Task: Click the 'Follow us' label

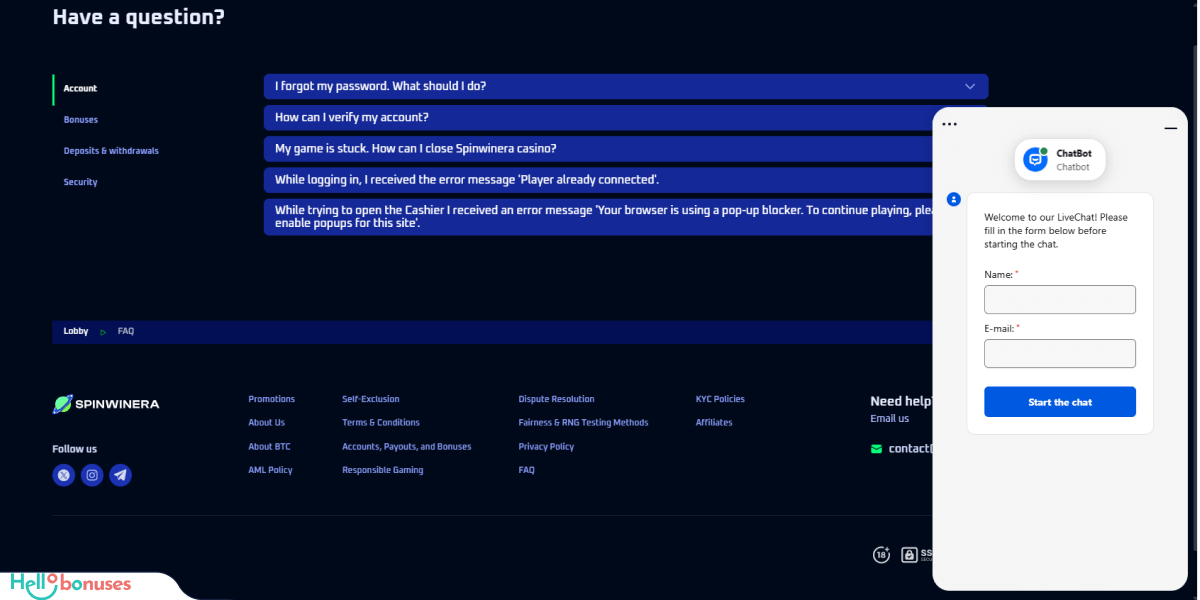Action: pyautogui.click(x=75, y=449)
